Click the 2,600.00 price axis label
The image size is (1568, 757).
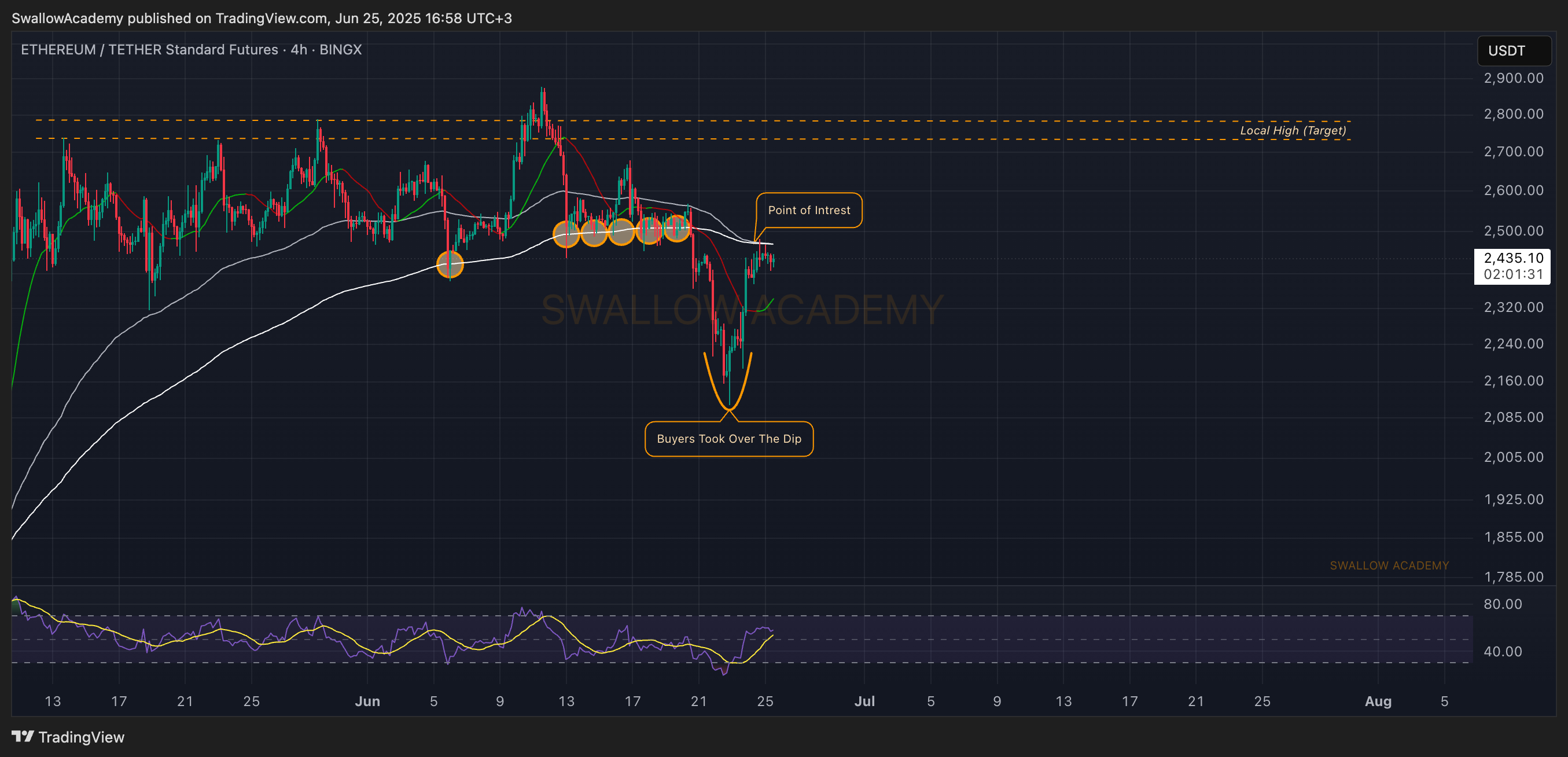click(1513, 190)
